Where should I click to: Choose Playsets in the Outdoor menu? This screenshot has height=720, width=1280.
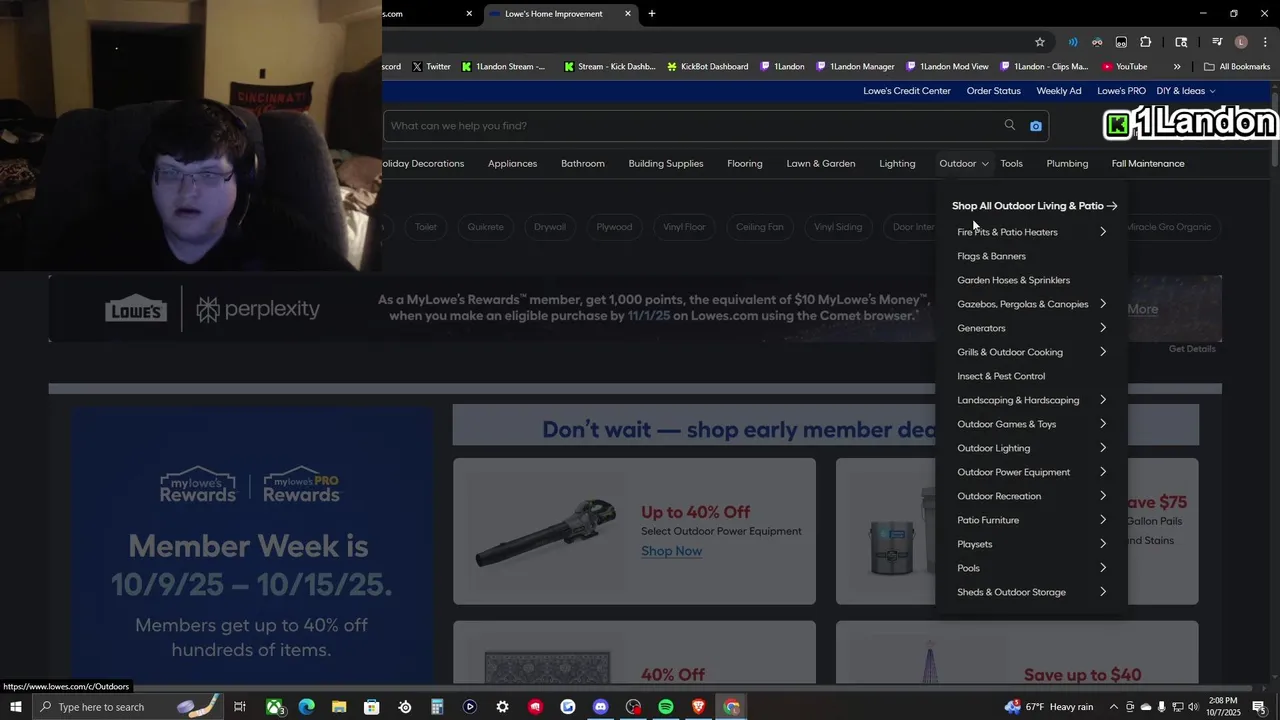(x=975, y=544)
